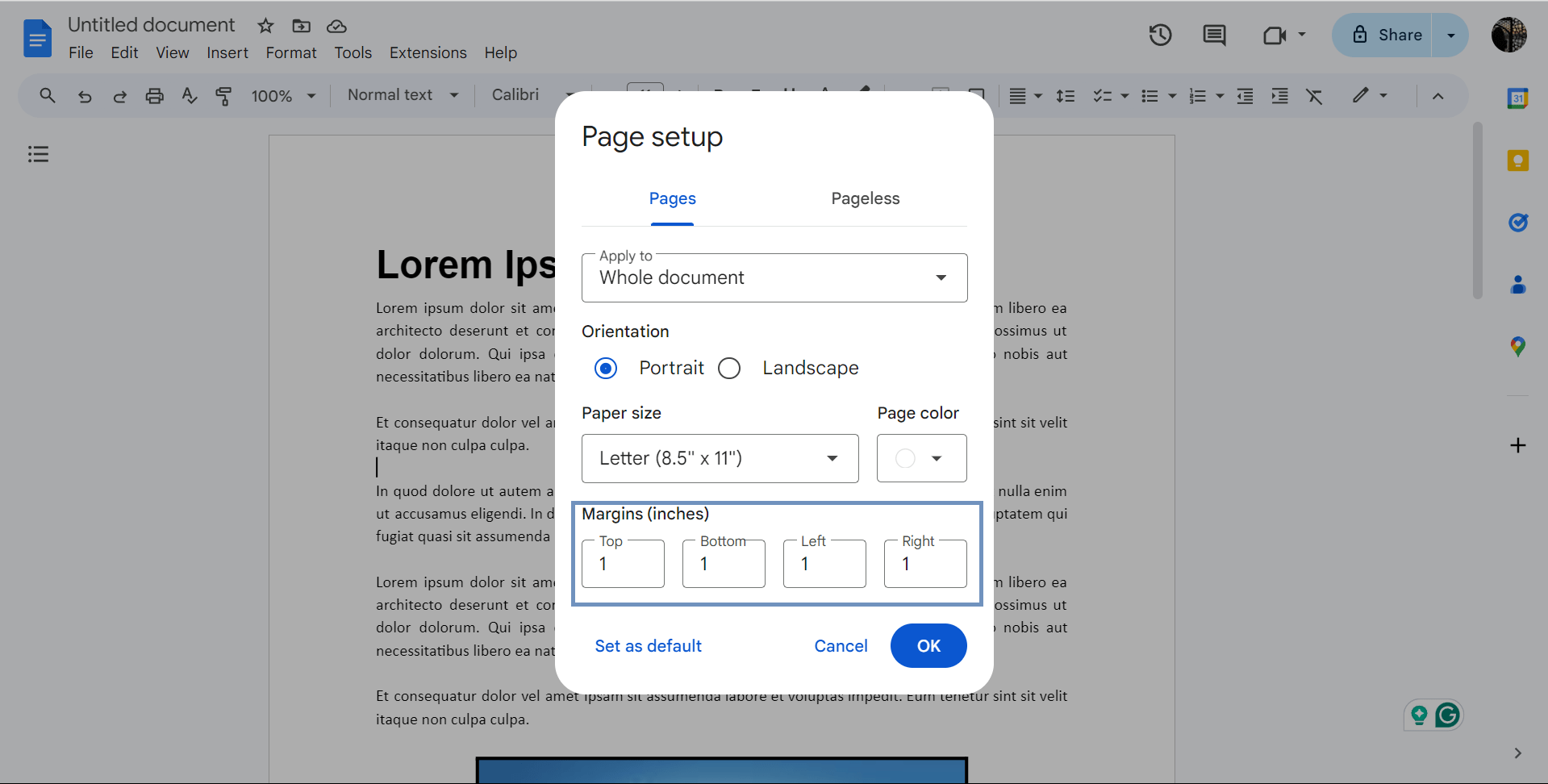Open the page color swatch picker
The height and width of the screenshot is (784, 1548).
tap(905, 458)
